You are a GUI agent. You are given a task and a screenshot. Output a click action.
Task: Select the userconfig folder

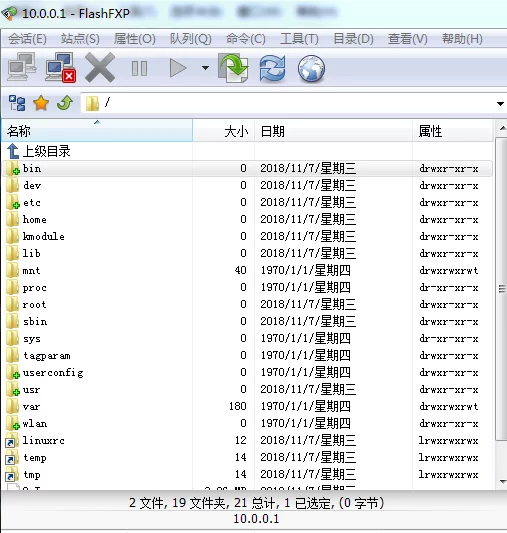point(247,372)
